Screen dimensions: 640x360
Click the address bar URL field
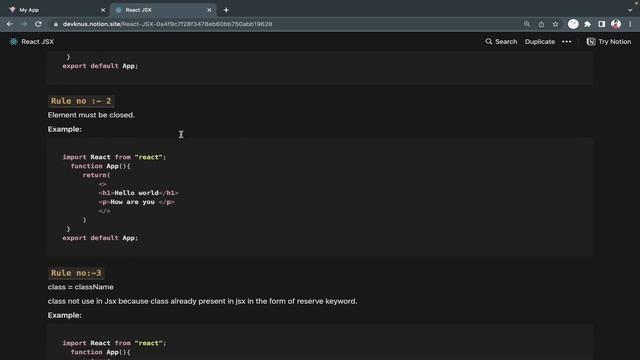(286, 24)
